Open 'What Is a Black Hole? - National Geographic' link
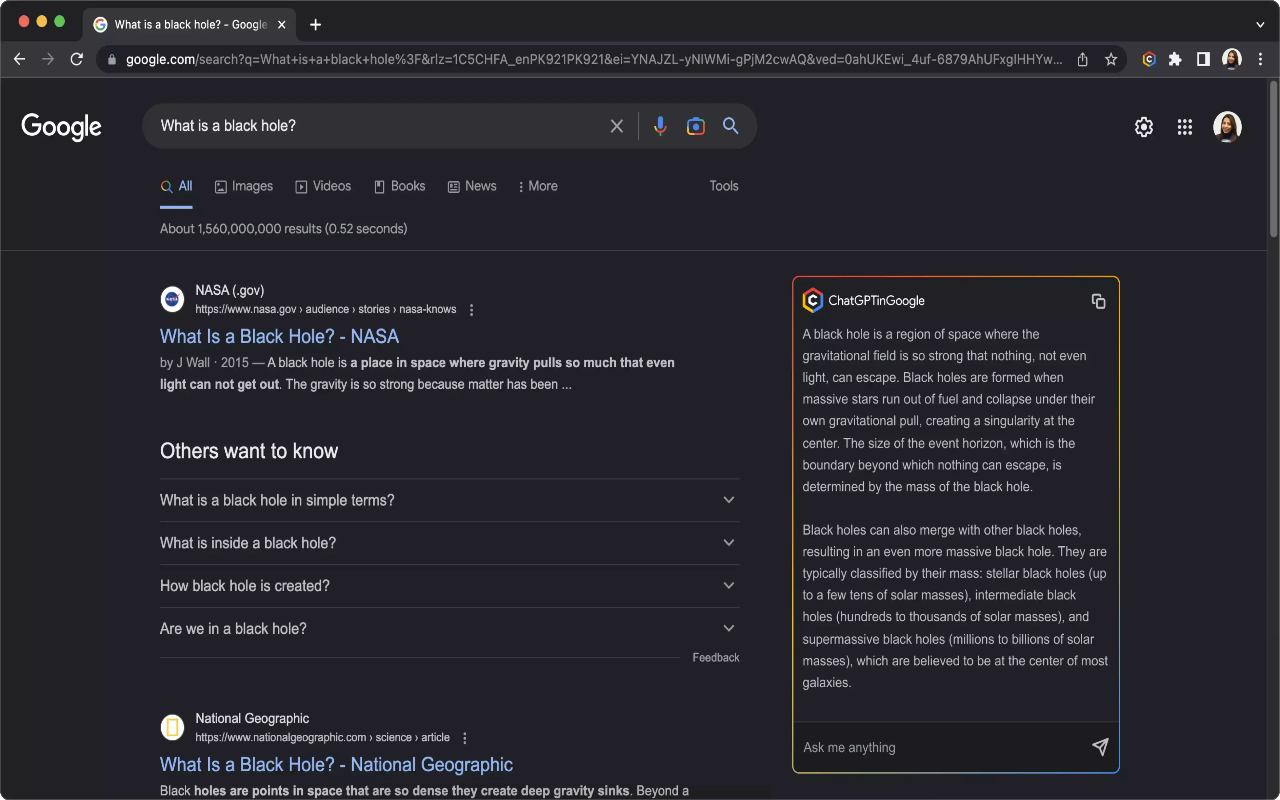Screen dimensions: 1280x800 [x=336, y=765]
